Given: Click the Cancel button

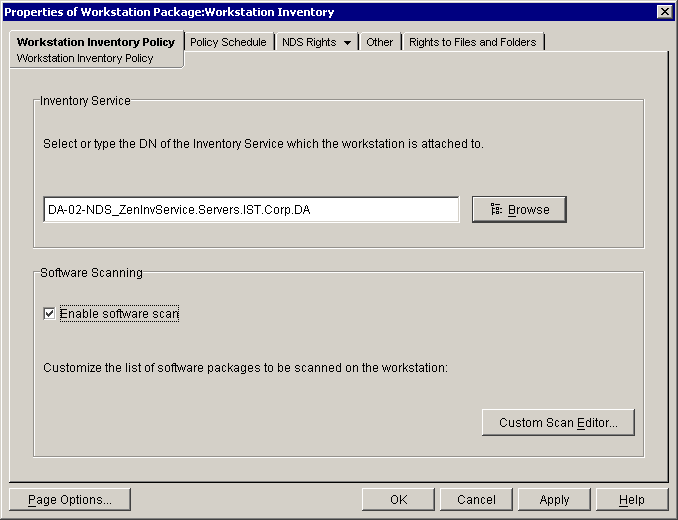Looking at the screenshot, I should click(x=476, y=500).
